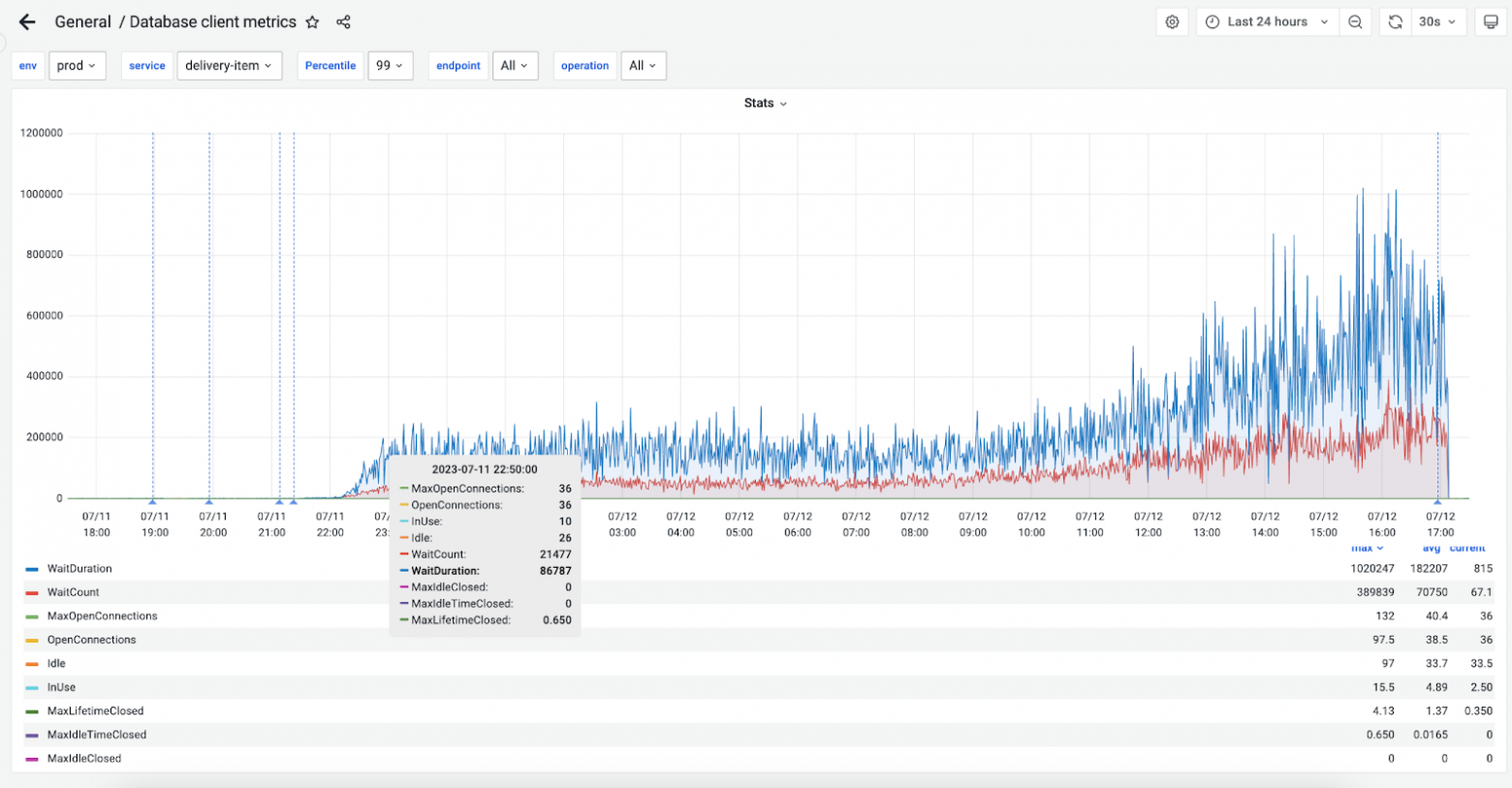Open the env dropdown showing prod
This screenshot has height=788, width=1512.
coord(77,66)
